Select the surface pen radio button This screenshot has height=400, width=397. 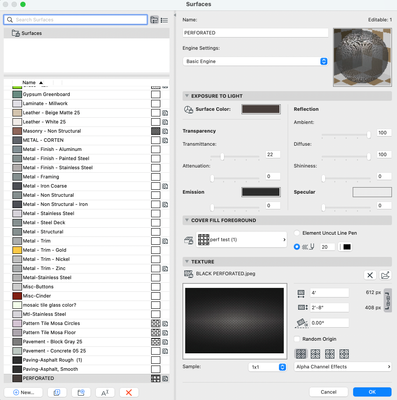click(x=297, y=247)
